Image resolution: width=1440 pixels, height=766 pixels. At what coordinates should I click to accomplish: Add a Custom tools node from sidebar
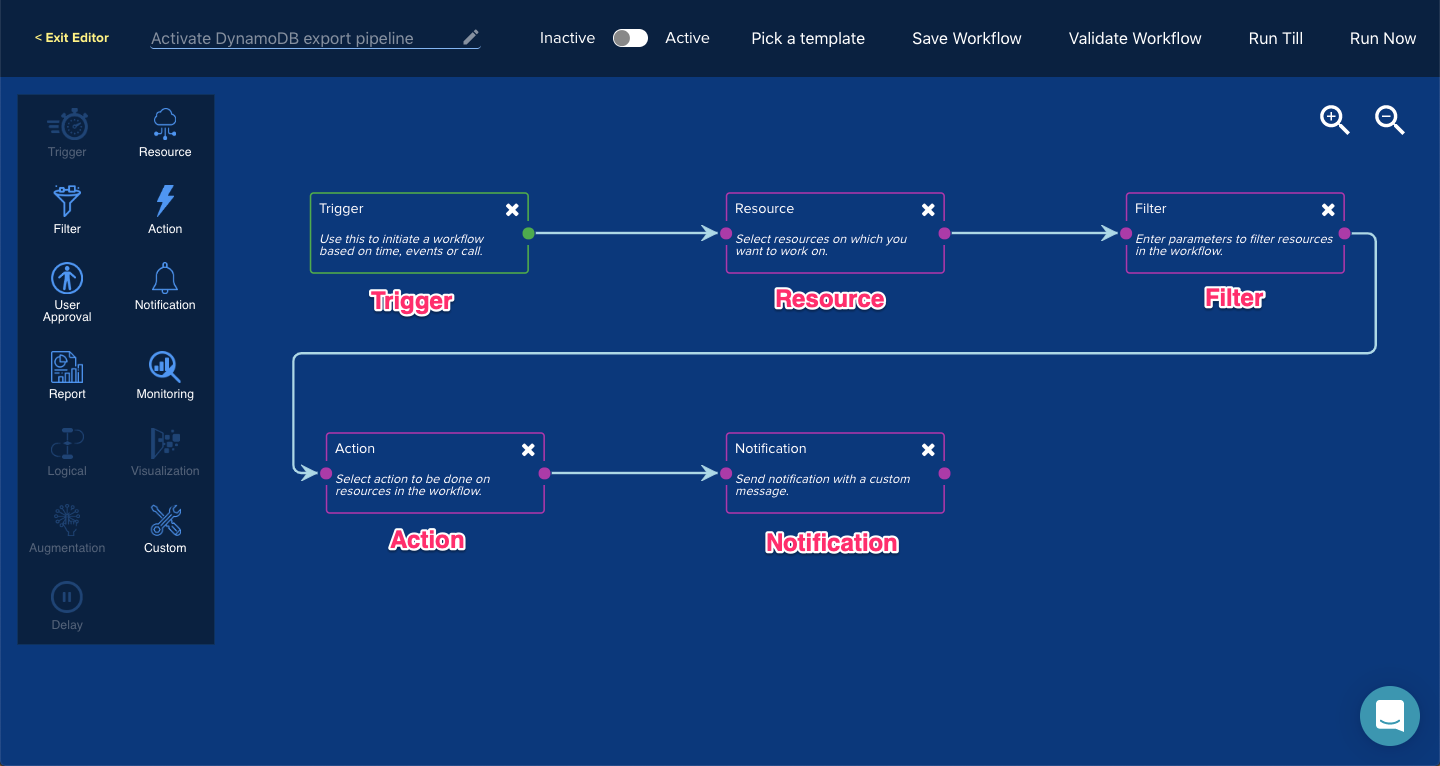coord(165,521)
